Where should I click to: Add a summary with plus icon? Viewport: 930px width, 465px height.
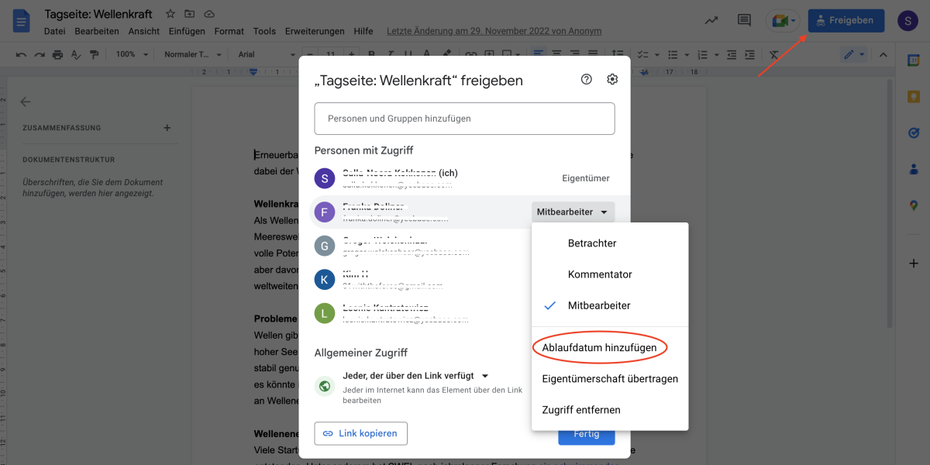click(x=167, y=128)
